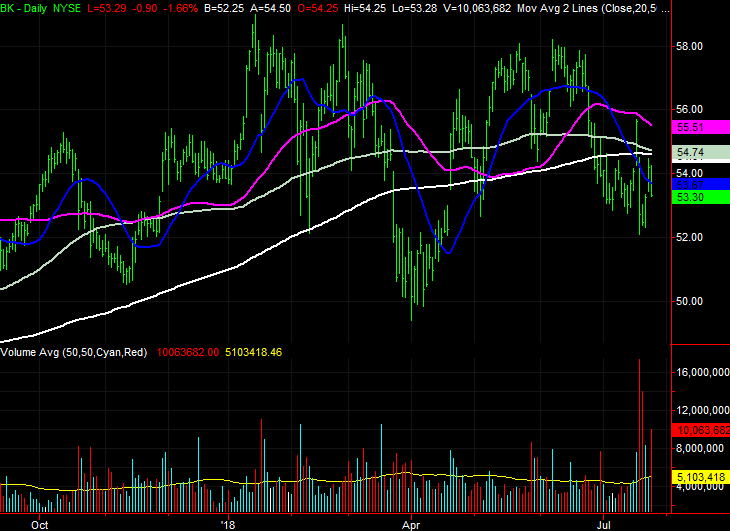Click the magenta 55.51 price marker
The image size is (730, 531).
[x=701, y=127]
